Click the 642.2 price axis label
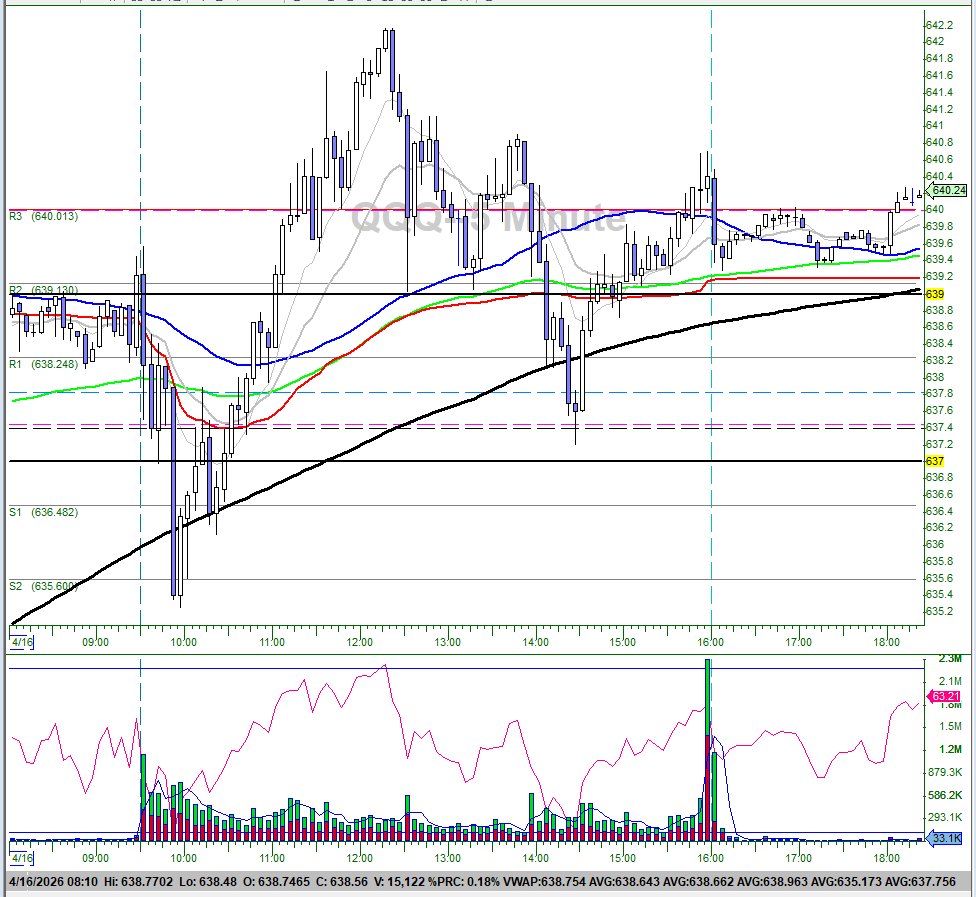 [939, 25]
